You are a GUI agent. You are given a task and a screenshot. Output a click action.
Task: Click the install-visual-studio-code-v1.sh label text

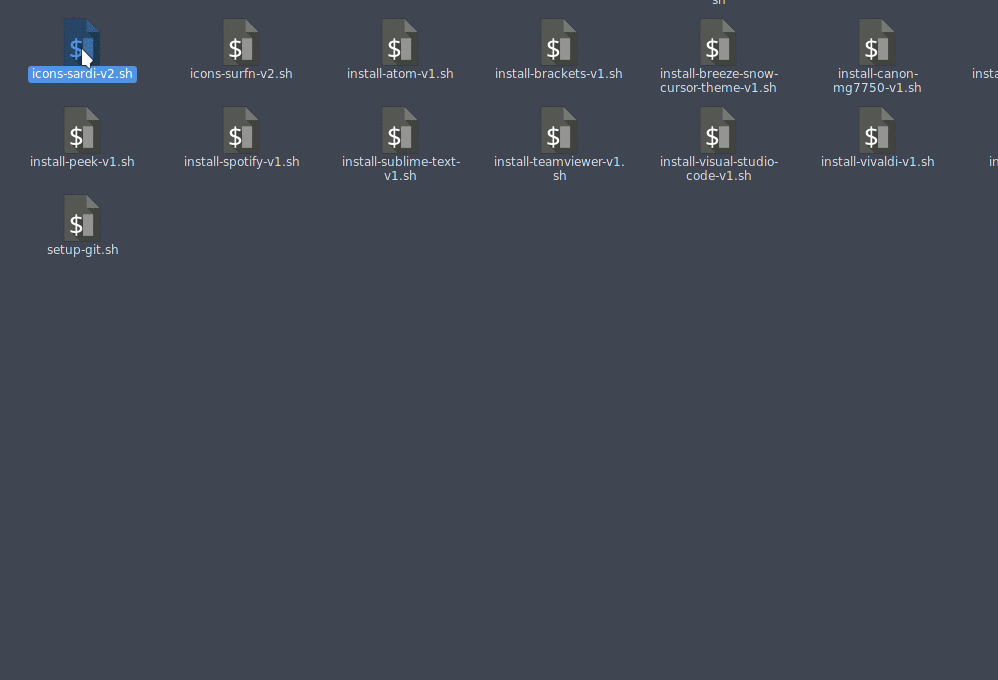tap(719, 169)
